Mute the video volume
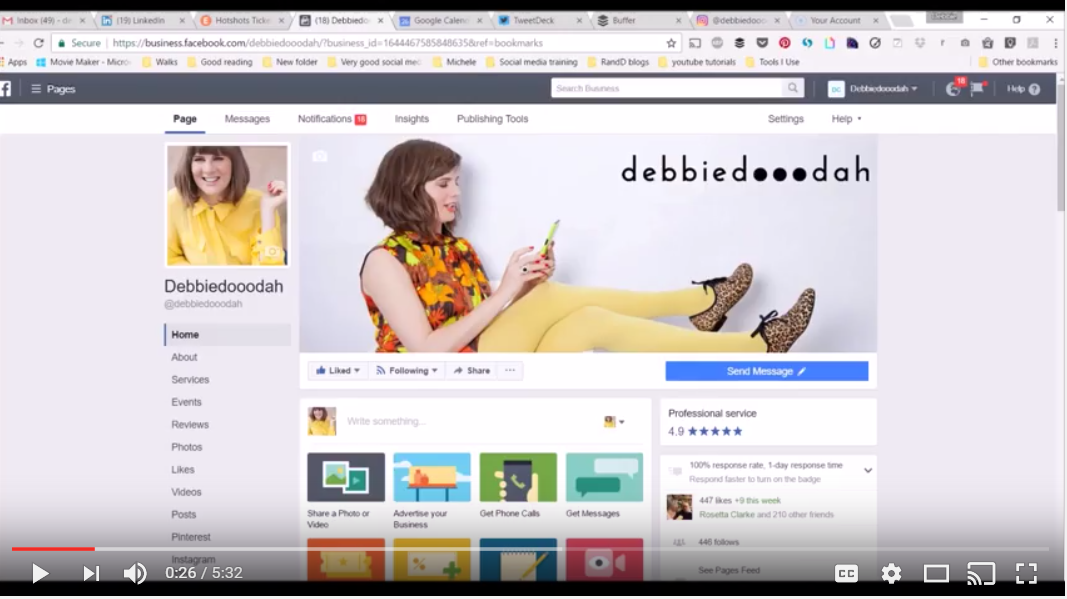Screen dimensions: 1067x599 coord(135,573)
